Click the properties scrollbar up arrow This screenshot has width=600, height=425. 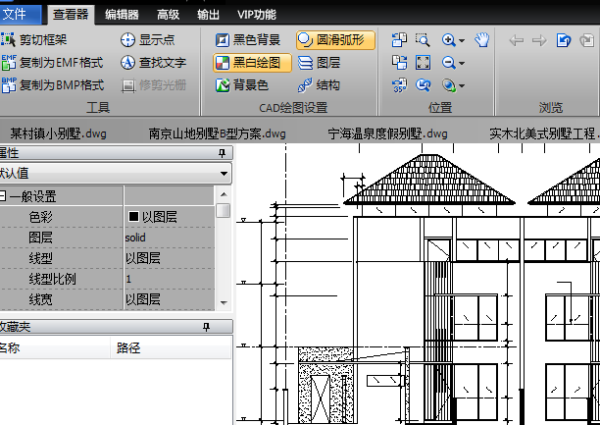(223, 194)
